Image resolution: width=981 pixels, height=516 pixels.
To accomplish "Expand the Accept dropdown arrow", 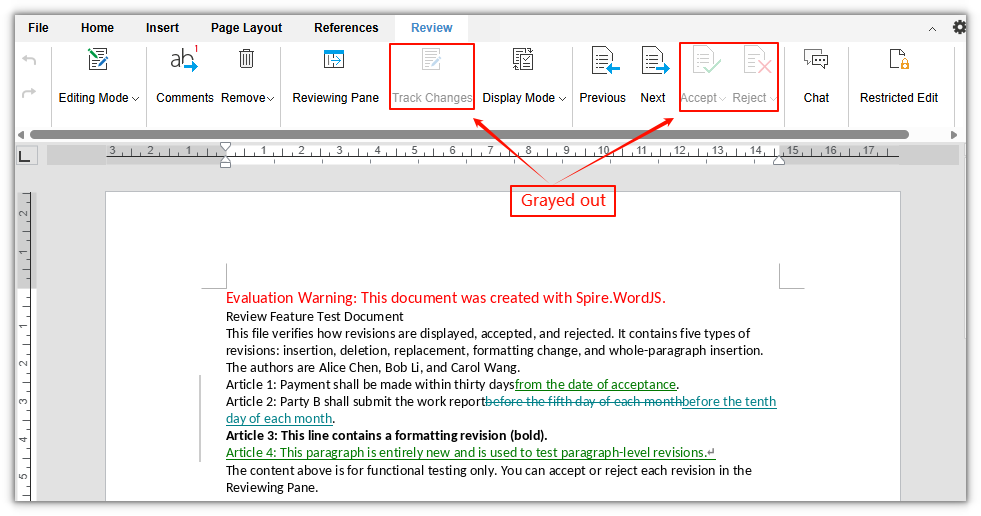I will point(722,99).
